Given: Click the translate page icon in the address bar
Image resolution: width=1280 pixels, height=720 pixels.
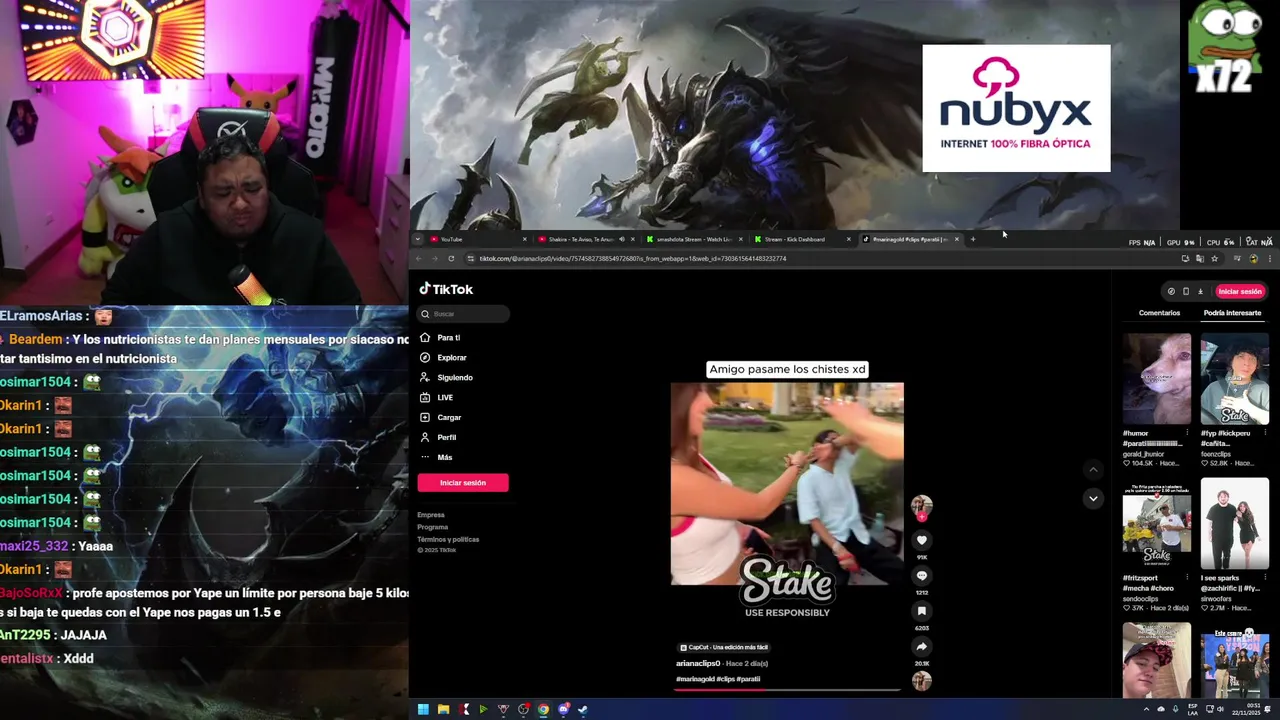Looking at the screenshot, I should [1199, 259].
